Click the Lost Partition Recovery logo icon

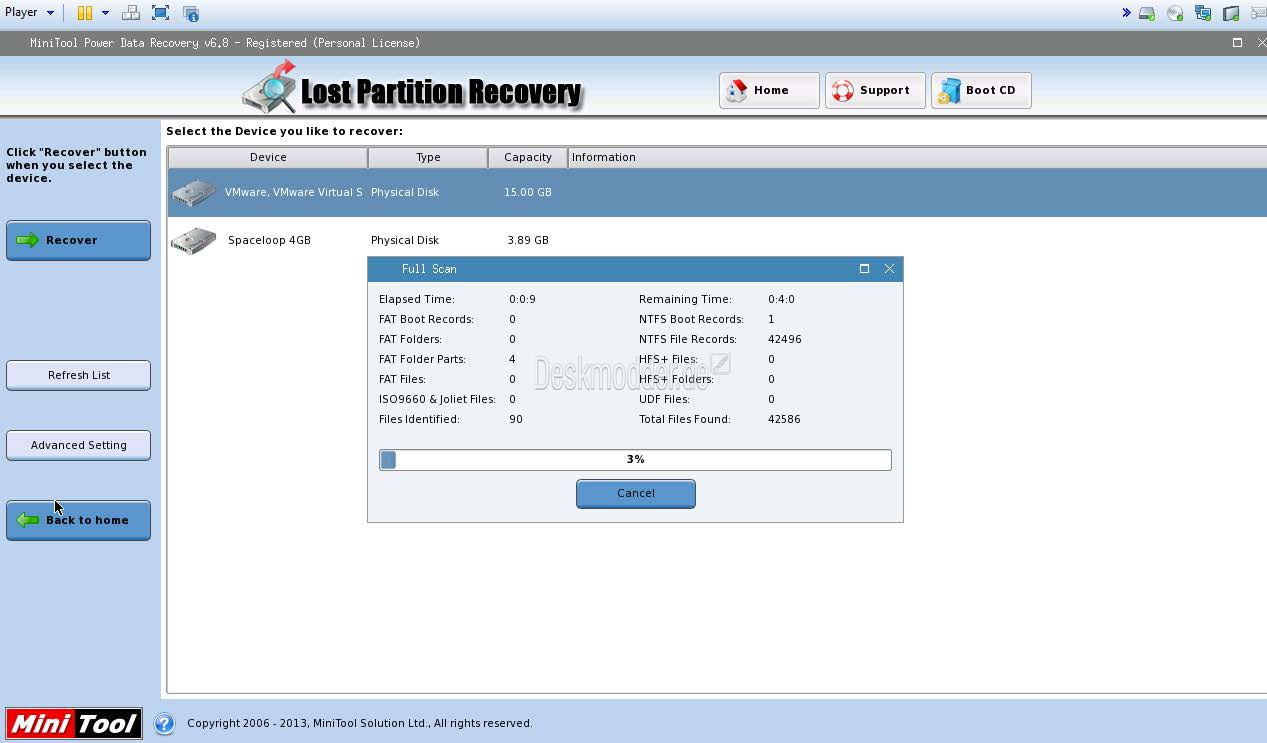tap(269, 87)
